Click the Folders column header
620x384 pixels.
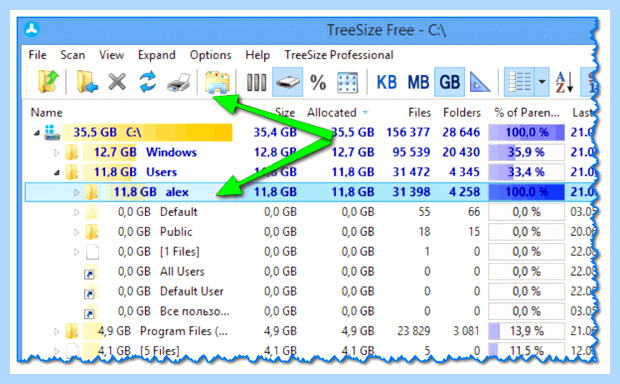click(x=462, y=113)
